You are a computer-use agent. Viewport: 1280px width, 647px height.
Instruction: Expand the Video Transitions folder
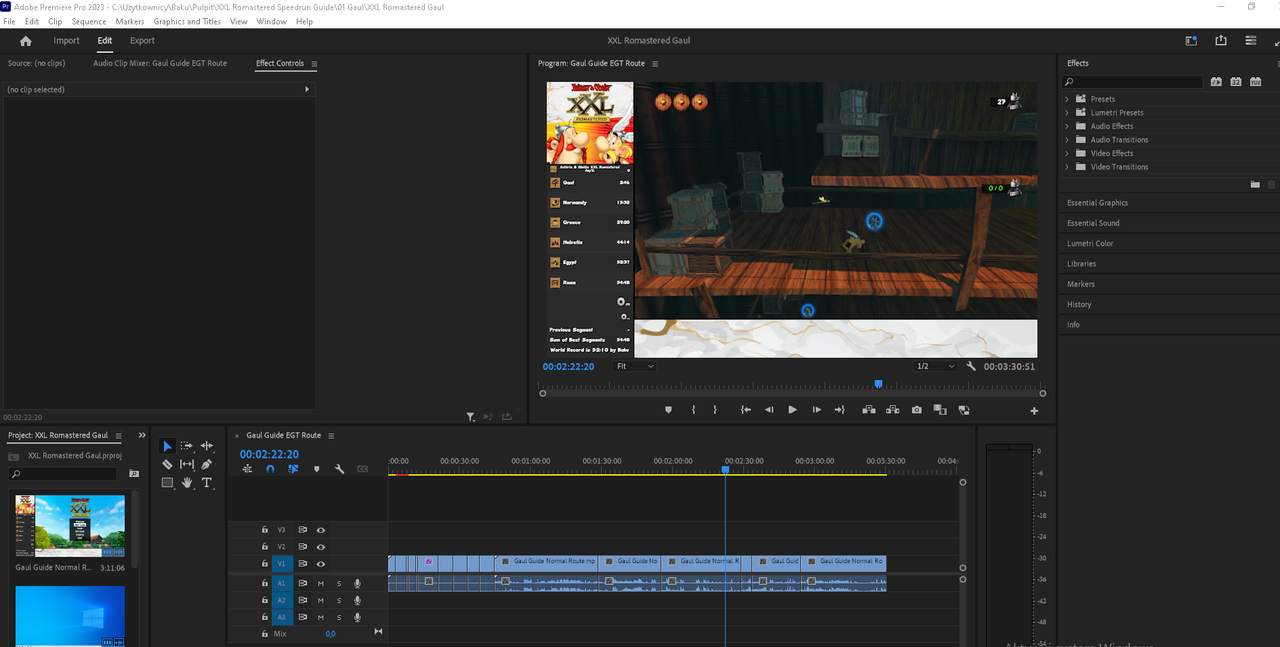[x=1068, y=167]
